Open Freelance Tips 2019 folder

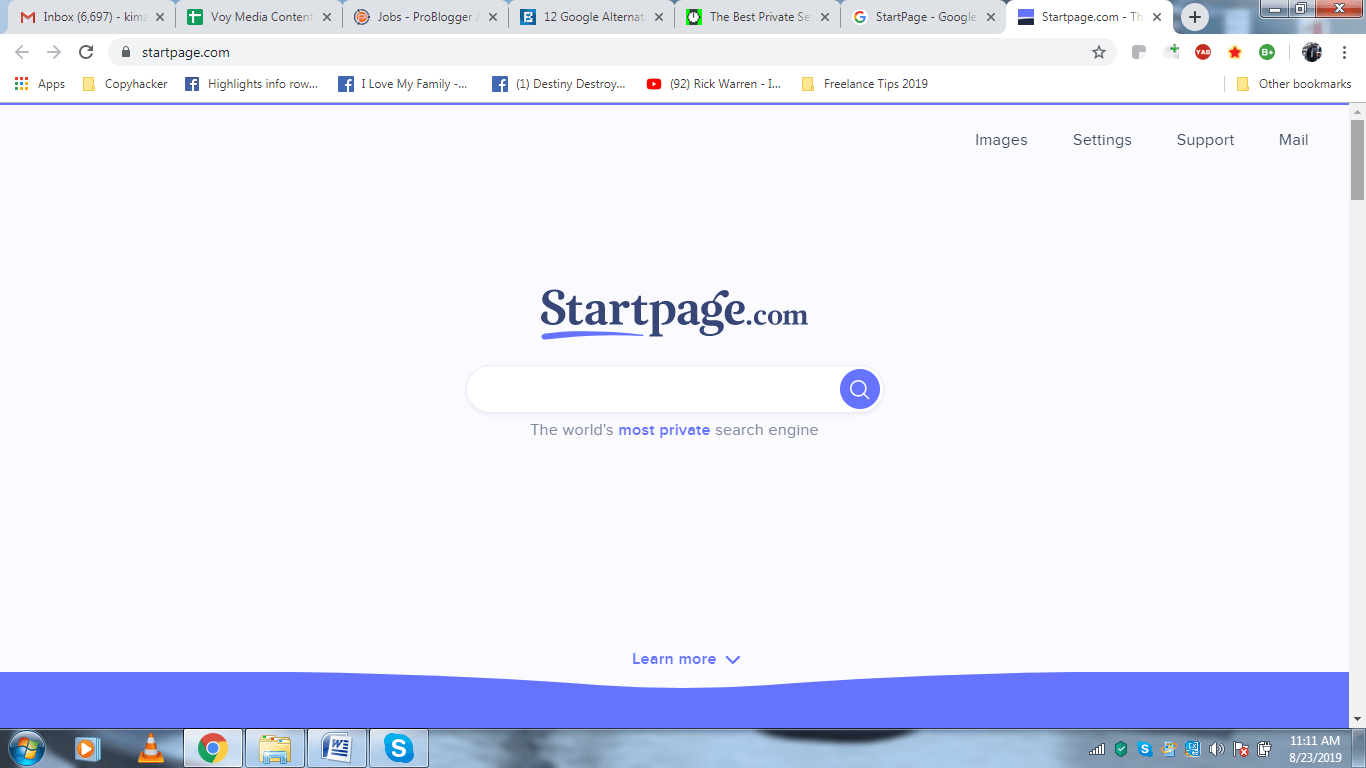pyautogui.click(x=865, y=84)
